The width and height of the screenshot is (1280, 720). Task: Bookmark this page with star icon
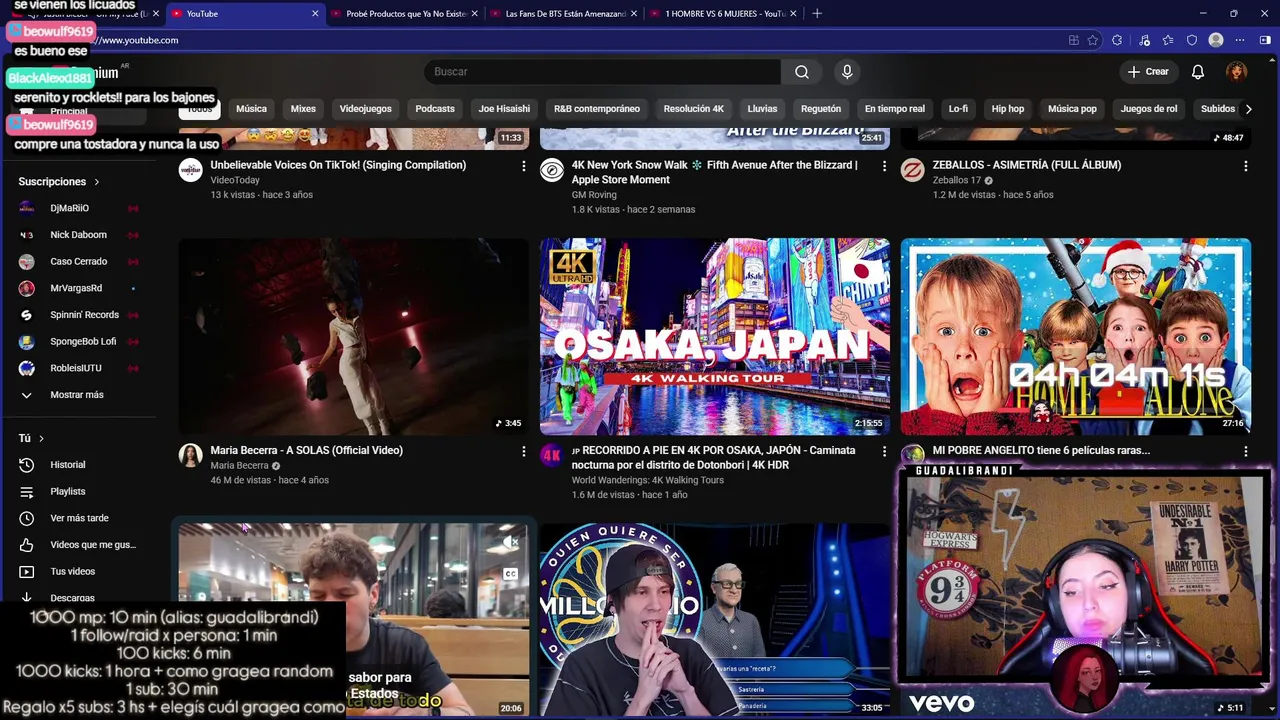click(1093, 40)
